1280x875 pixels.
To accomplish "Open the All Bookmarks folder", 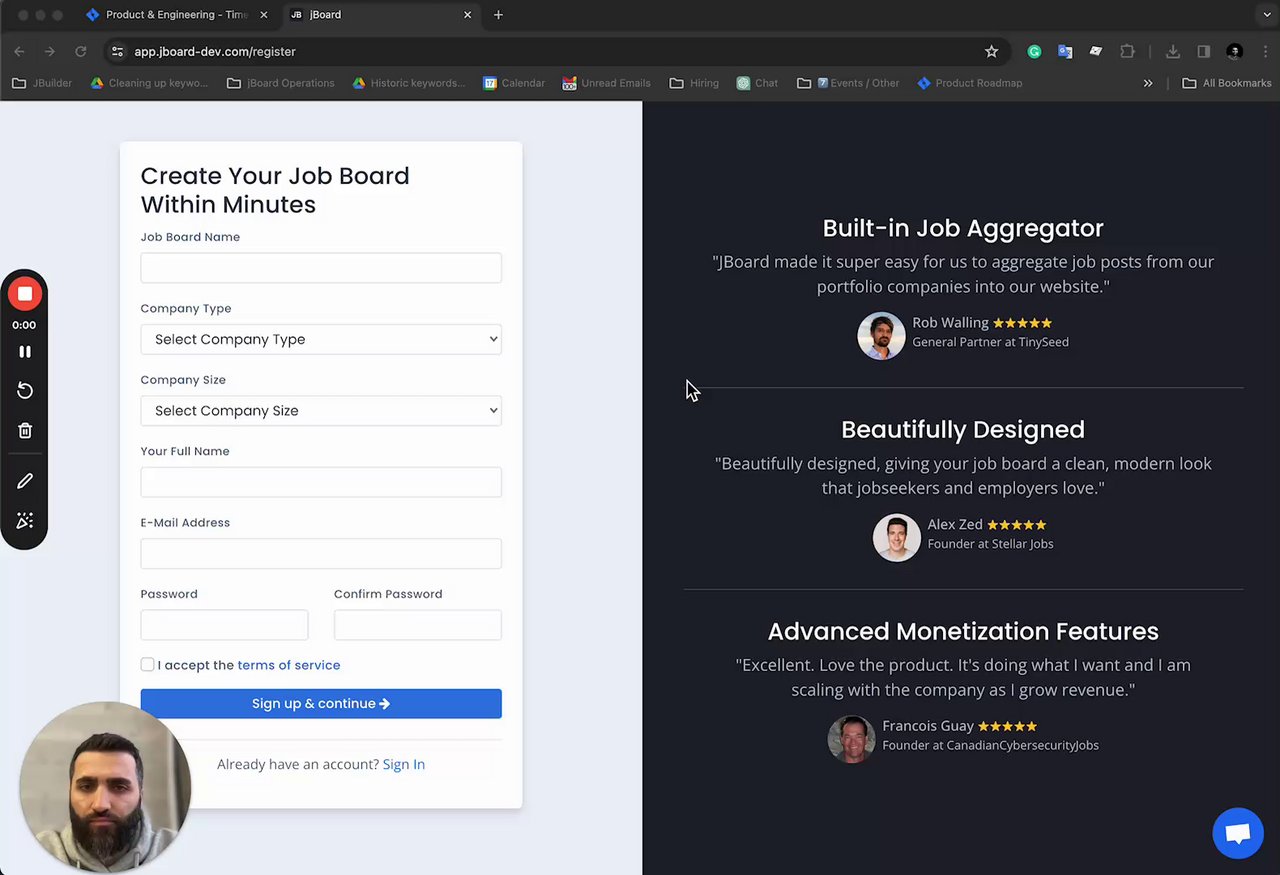I will click(x=1226, y=83).
